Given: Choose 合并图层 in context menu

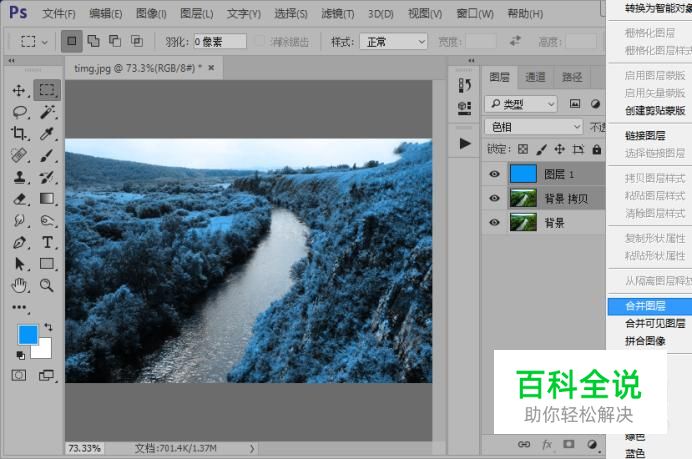Looking at the screenshot, I should coord(650,306).
